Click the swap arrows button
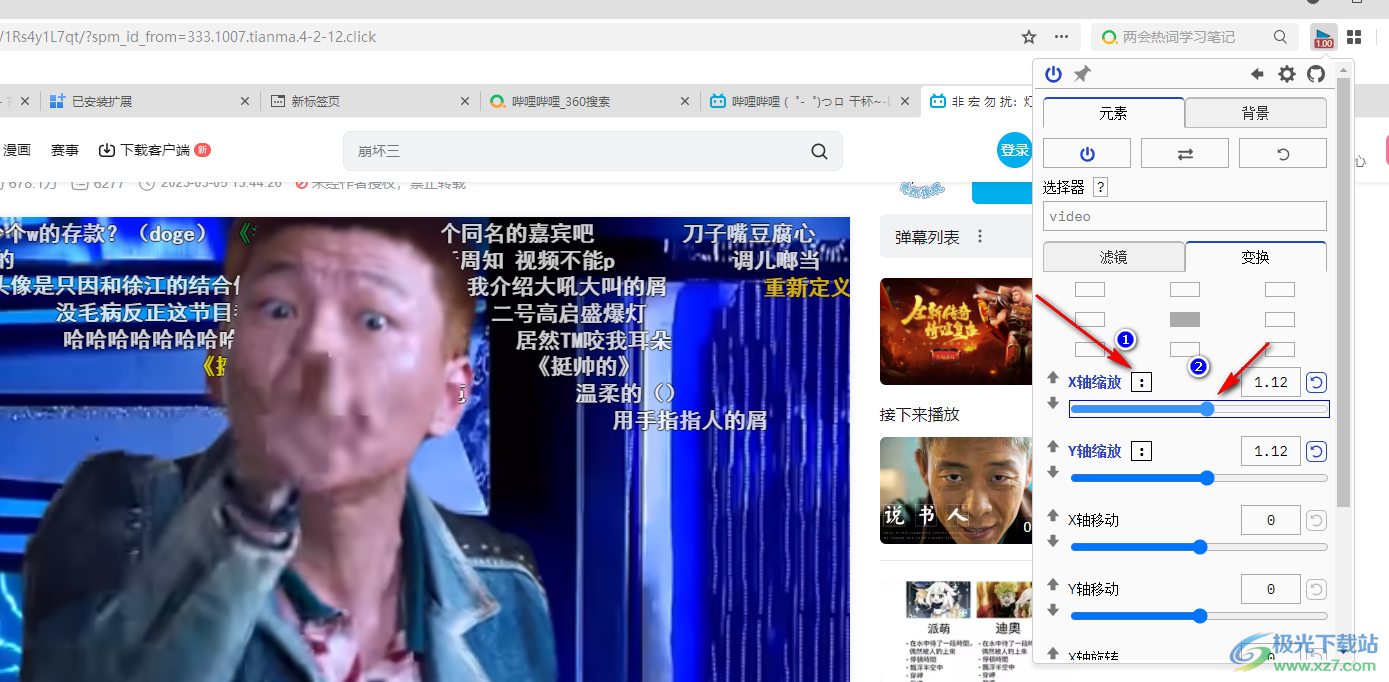 (1185, 154)
